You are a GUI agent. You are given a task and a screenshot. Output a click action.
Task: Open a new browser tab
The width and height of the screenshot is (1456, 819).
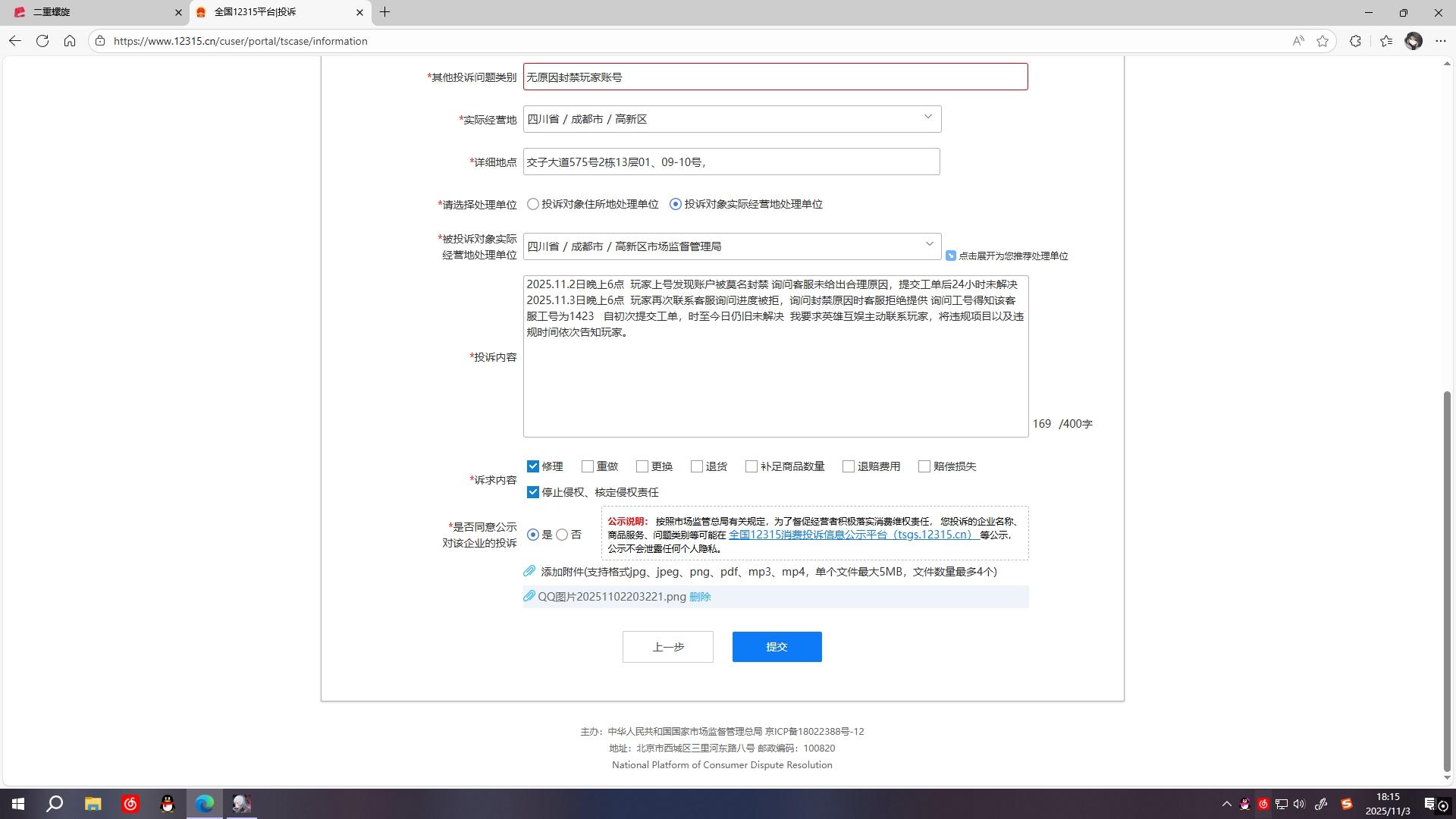click(x=384, y=12)
